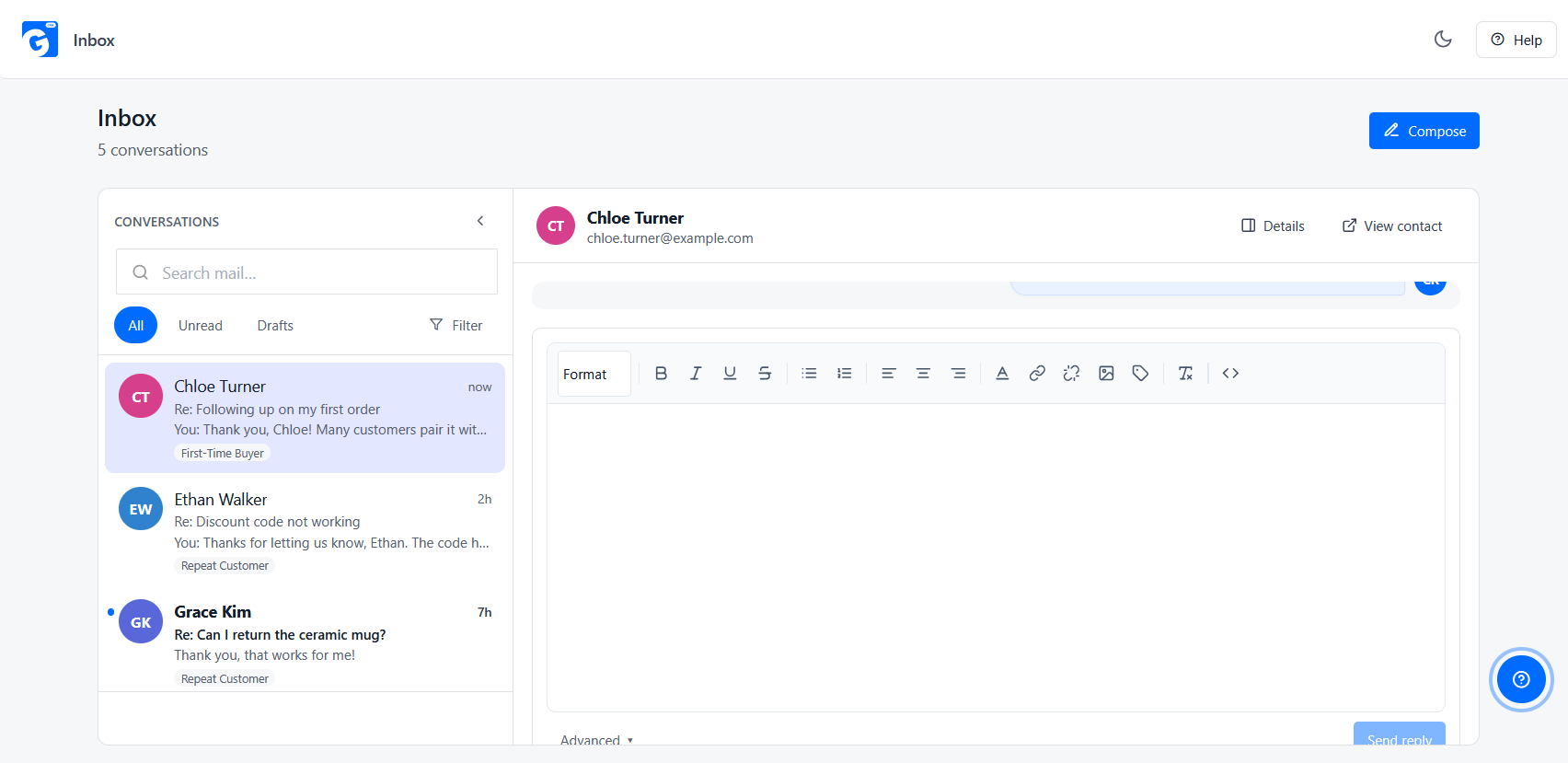Switch to source code view
Viewport: 1568px width, 763px height.
[1230, 373]
